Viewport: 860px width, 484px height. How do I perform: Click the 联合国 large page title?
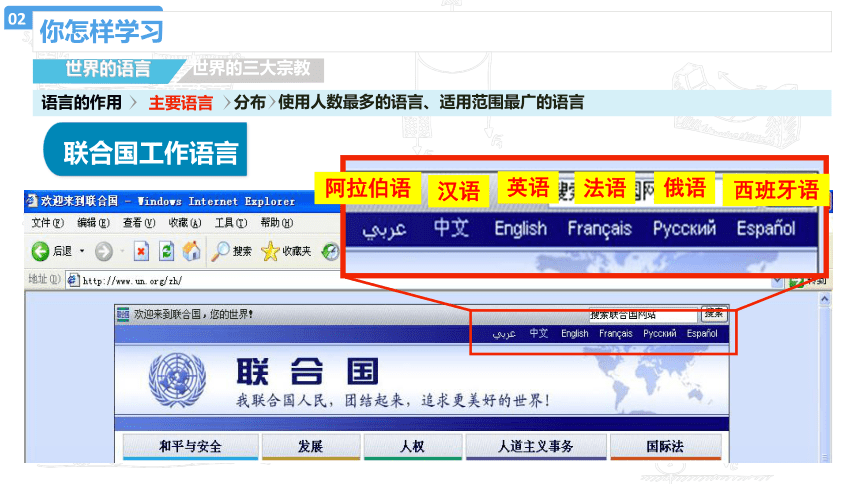pos(307,372)
